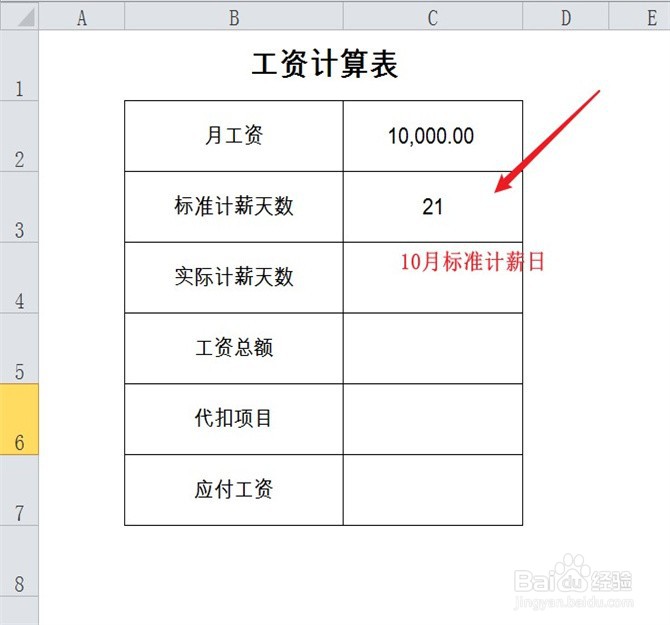Select row 7 header
Image resolution: width=670 pixels, height=625 pixels.
tap(19, 490)
